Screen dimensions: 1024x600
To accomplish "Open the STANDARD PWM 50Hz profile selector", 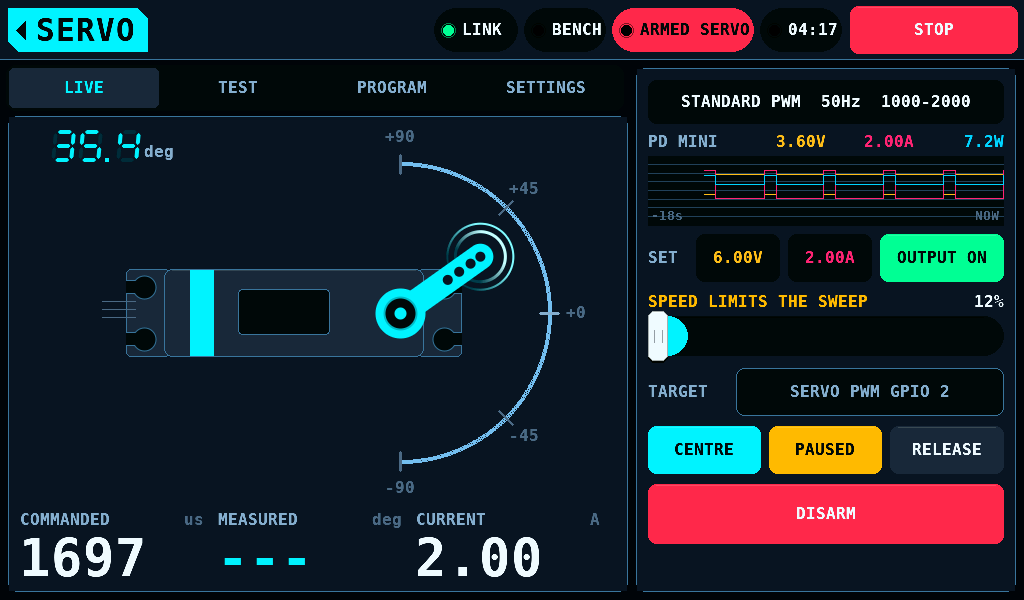I will pos(825,102).
